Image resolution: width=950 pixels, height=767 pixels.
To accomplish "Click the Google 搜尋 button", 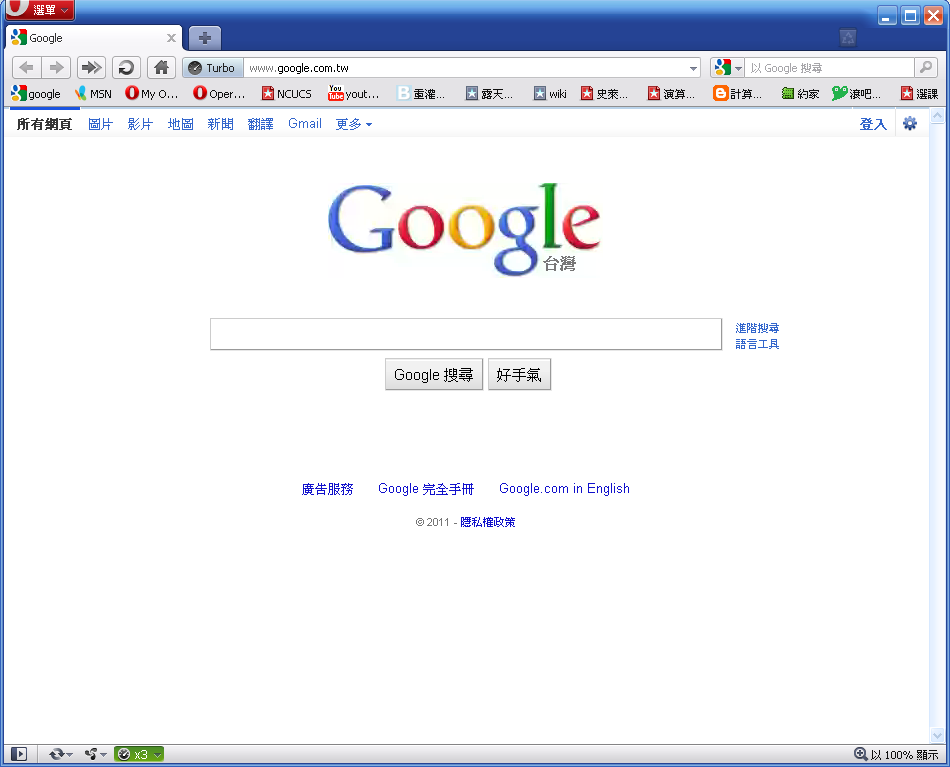I will pyautogui.click(x=434, y=374).
